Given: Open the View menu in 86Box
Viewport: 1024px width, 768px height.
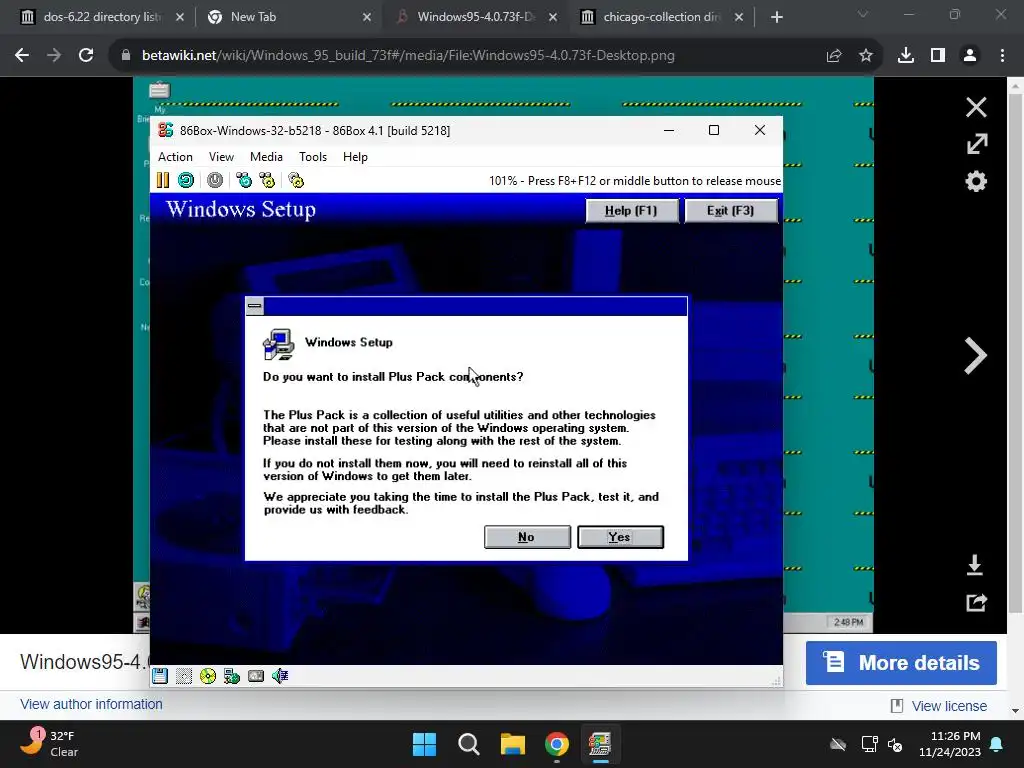Looking at the screenshot, I should (x=221, y=157).
